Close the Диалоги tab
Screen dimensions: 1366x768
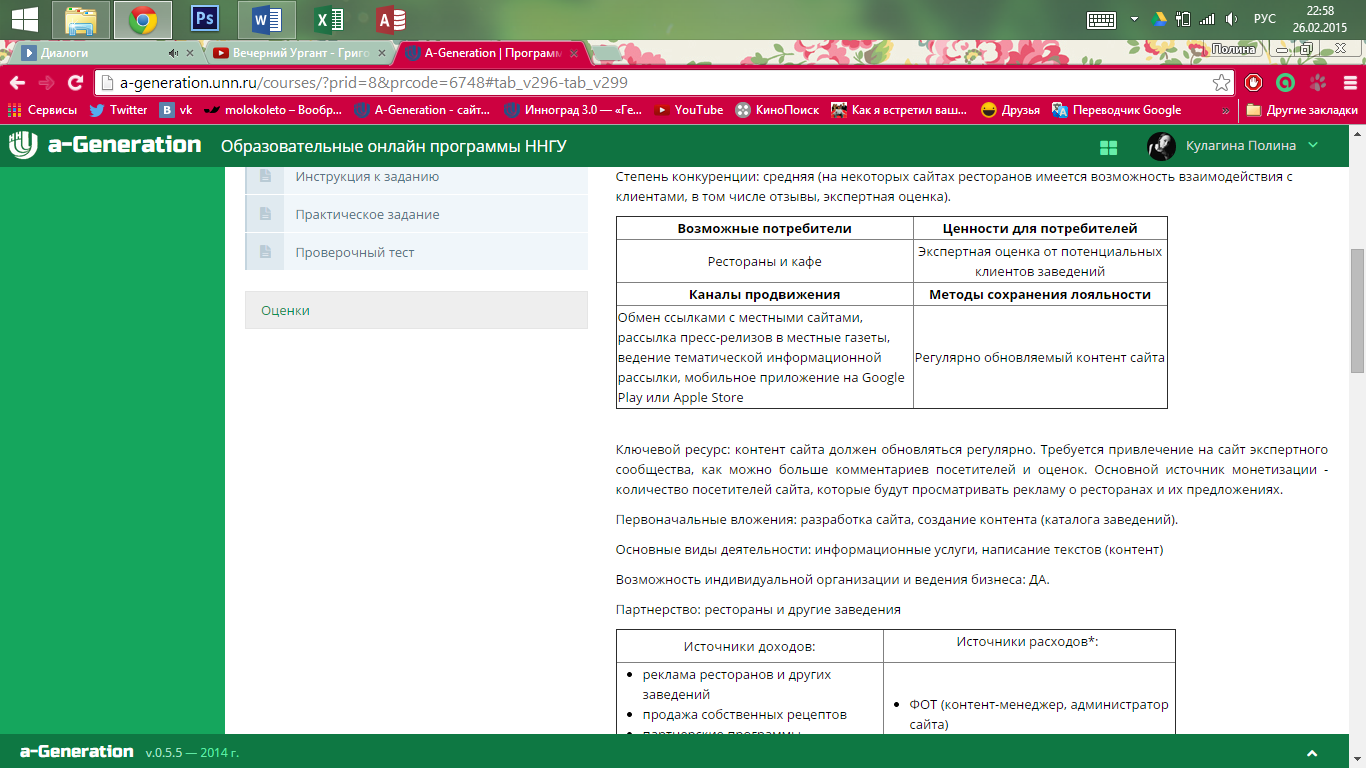(188, 53)
